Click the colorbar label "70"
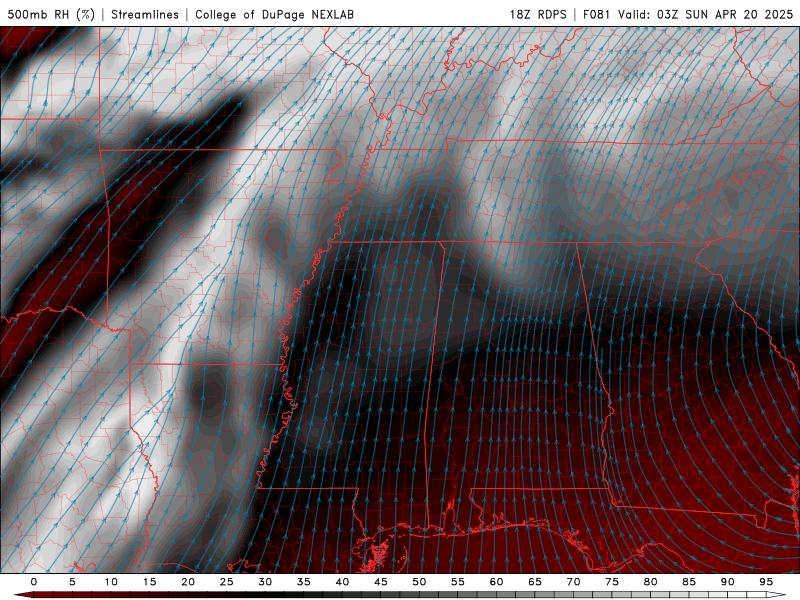This screenshot has width=800, height=600. tap(573, 582)
